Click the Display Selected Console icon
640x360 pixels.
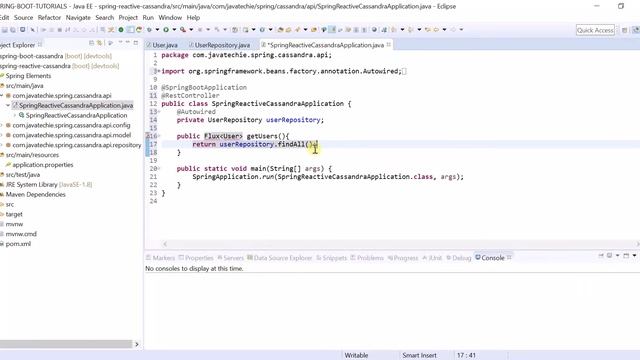[609, 256]
